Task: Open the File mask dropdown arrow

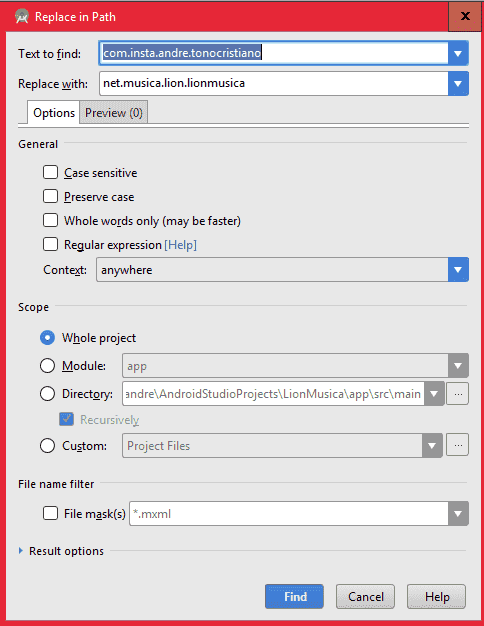Action: click(x=458, y=514)
